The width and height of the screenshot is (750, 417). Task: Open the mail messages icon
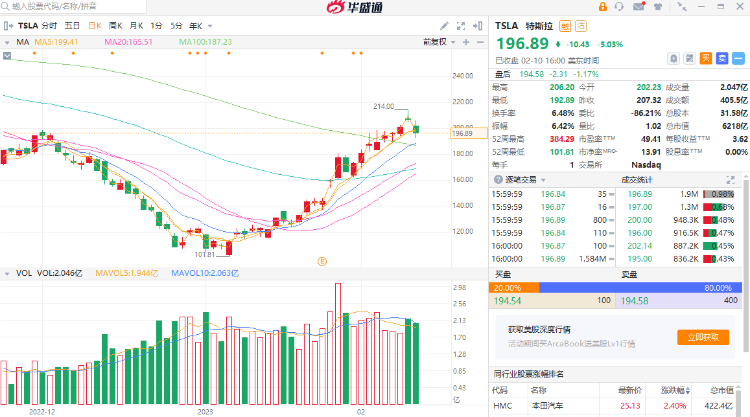click(639, 7)
